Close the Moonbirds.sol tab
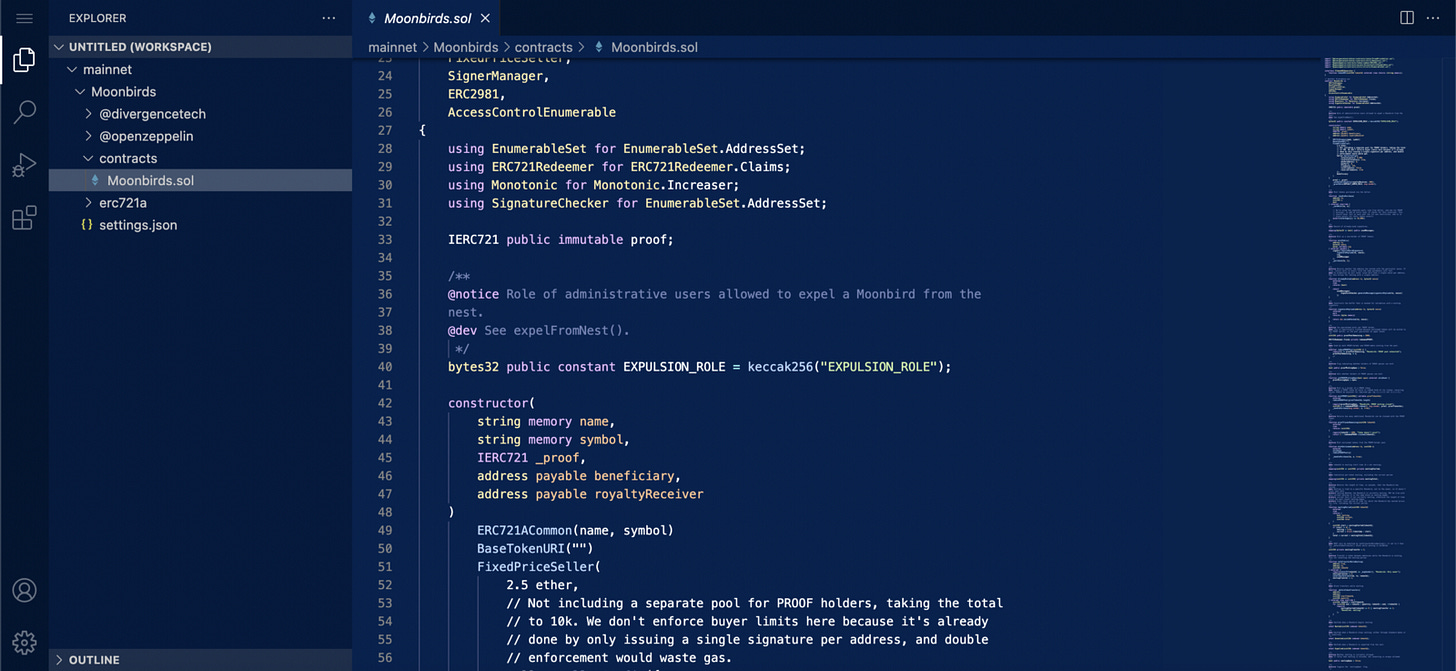 (485, 18)
